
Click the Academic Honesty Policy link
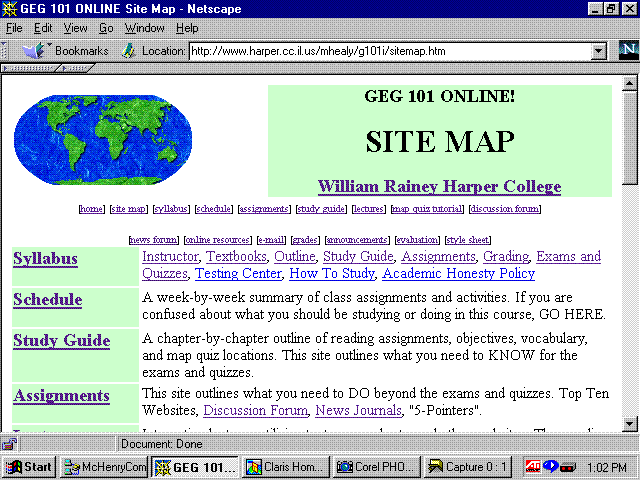(458, 273)
